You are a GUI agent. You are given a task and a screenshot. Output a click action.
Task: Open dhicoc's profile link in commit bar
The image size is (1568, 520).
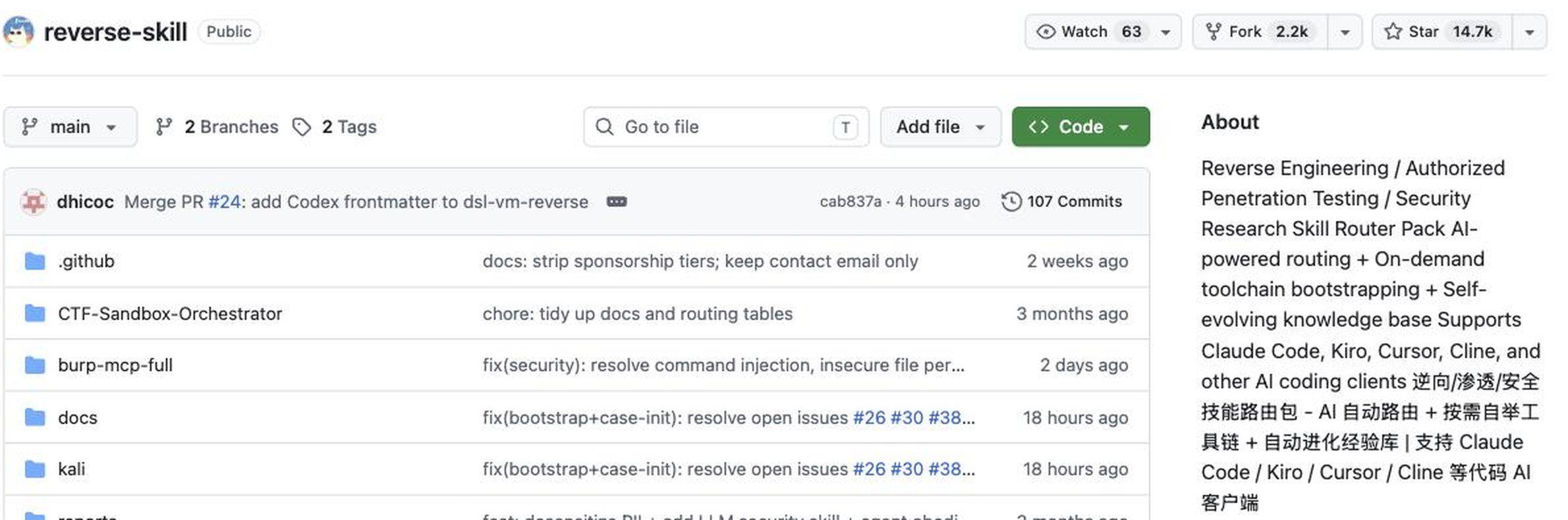[85, 201]
